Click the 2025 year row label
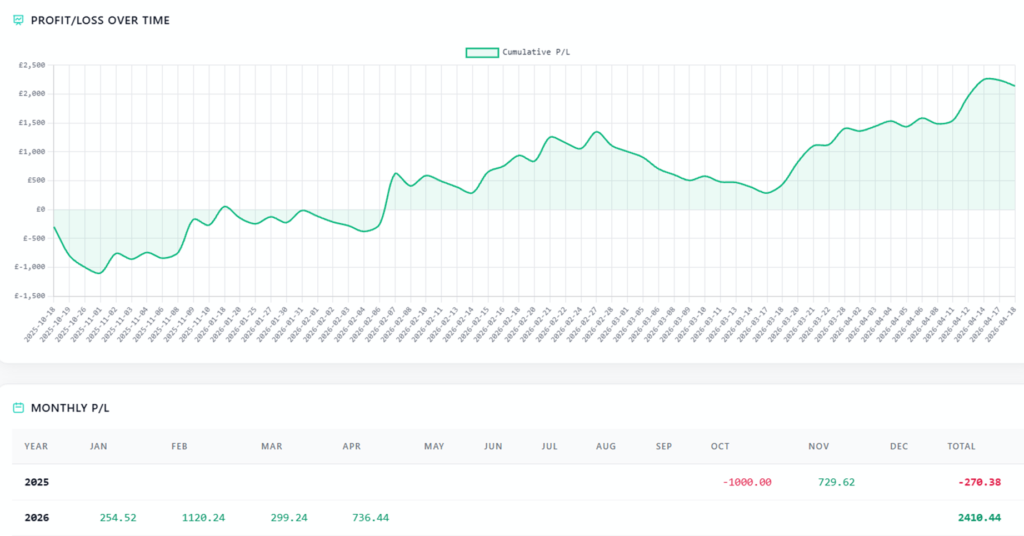Image resolution: width=1024 pixels, height=536 pixels. pyautogui.click(x=36, y=482)
